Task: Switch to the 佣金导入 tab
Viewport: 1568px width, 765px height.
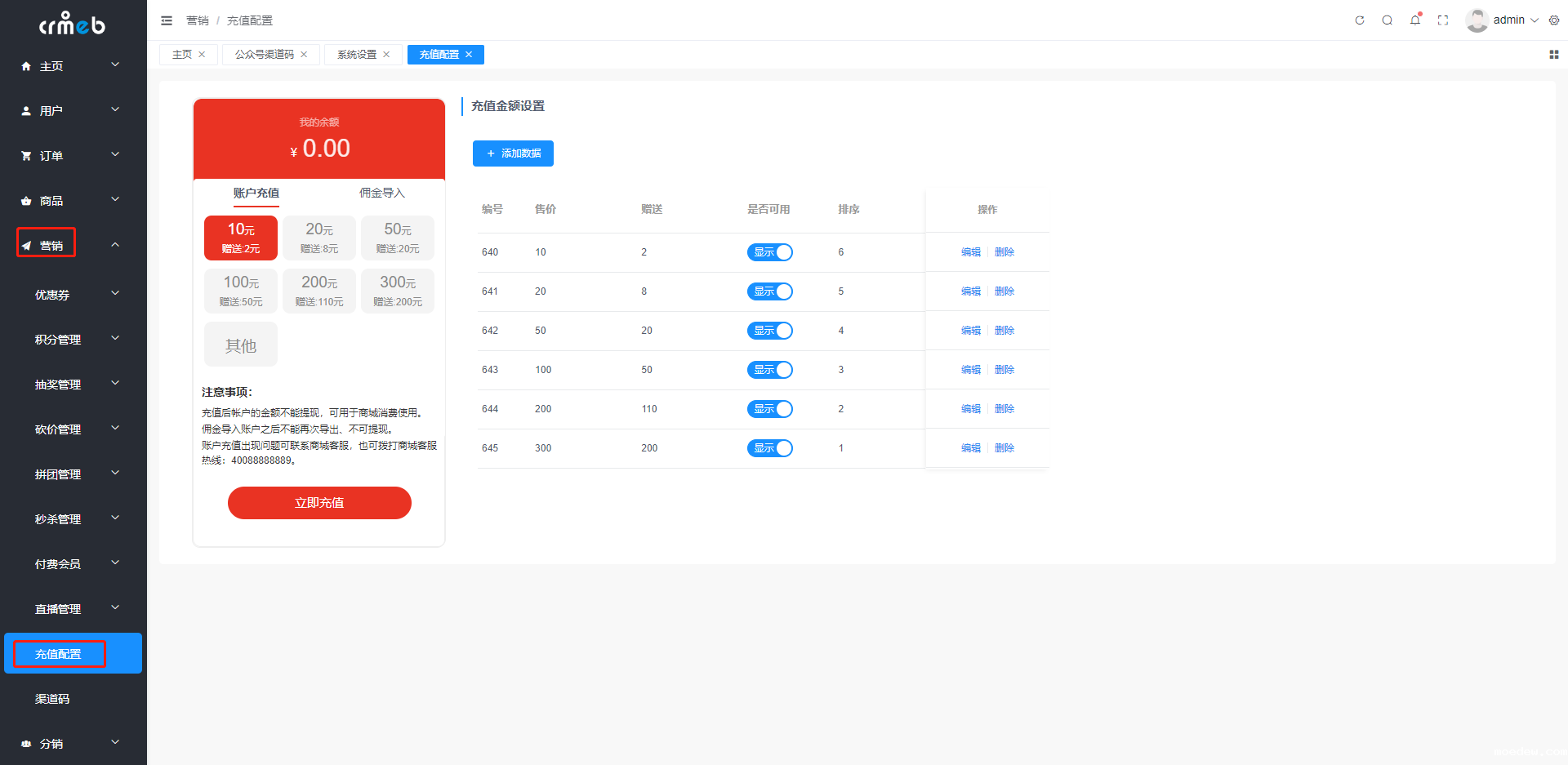Action: click(x=381, y=193)
